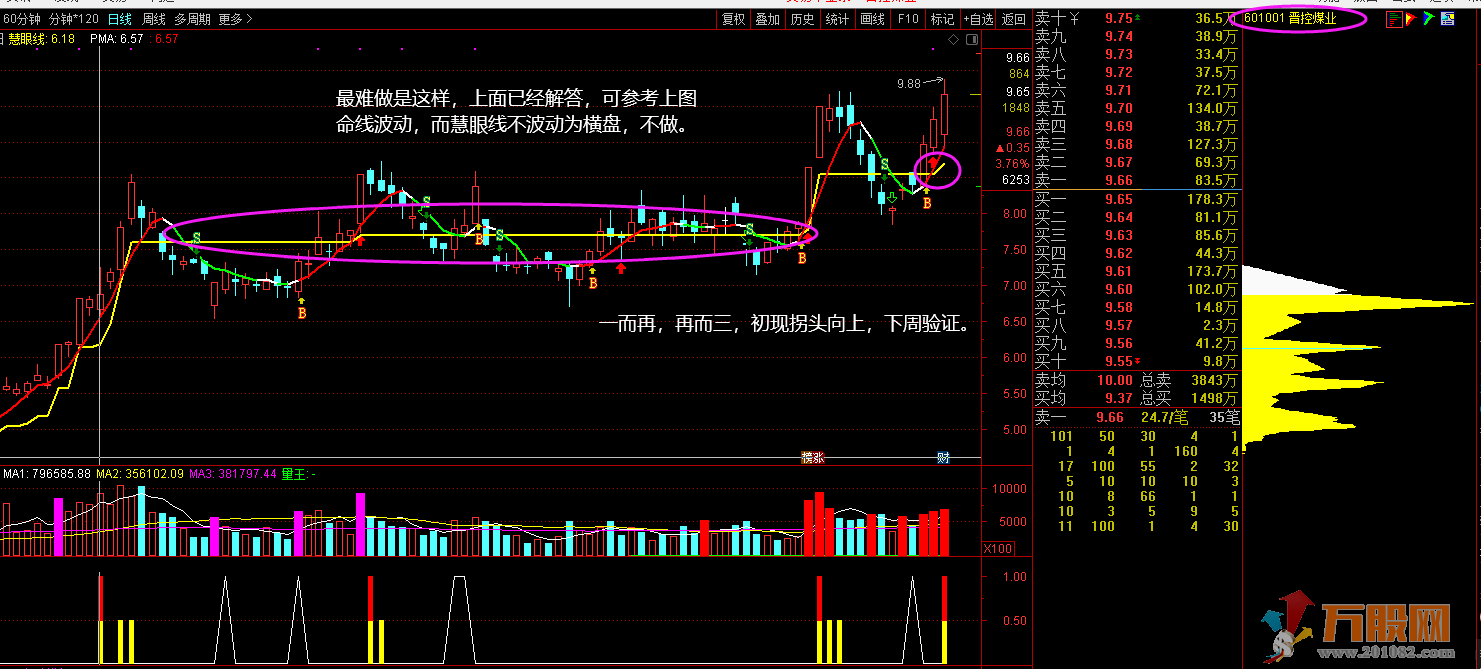Switch to 周线 weekly chart period

coord(154,19)
